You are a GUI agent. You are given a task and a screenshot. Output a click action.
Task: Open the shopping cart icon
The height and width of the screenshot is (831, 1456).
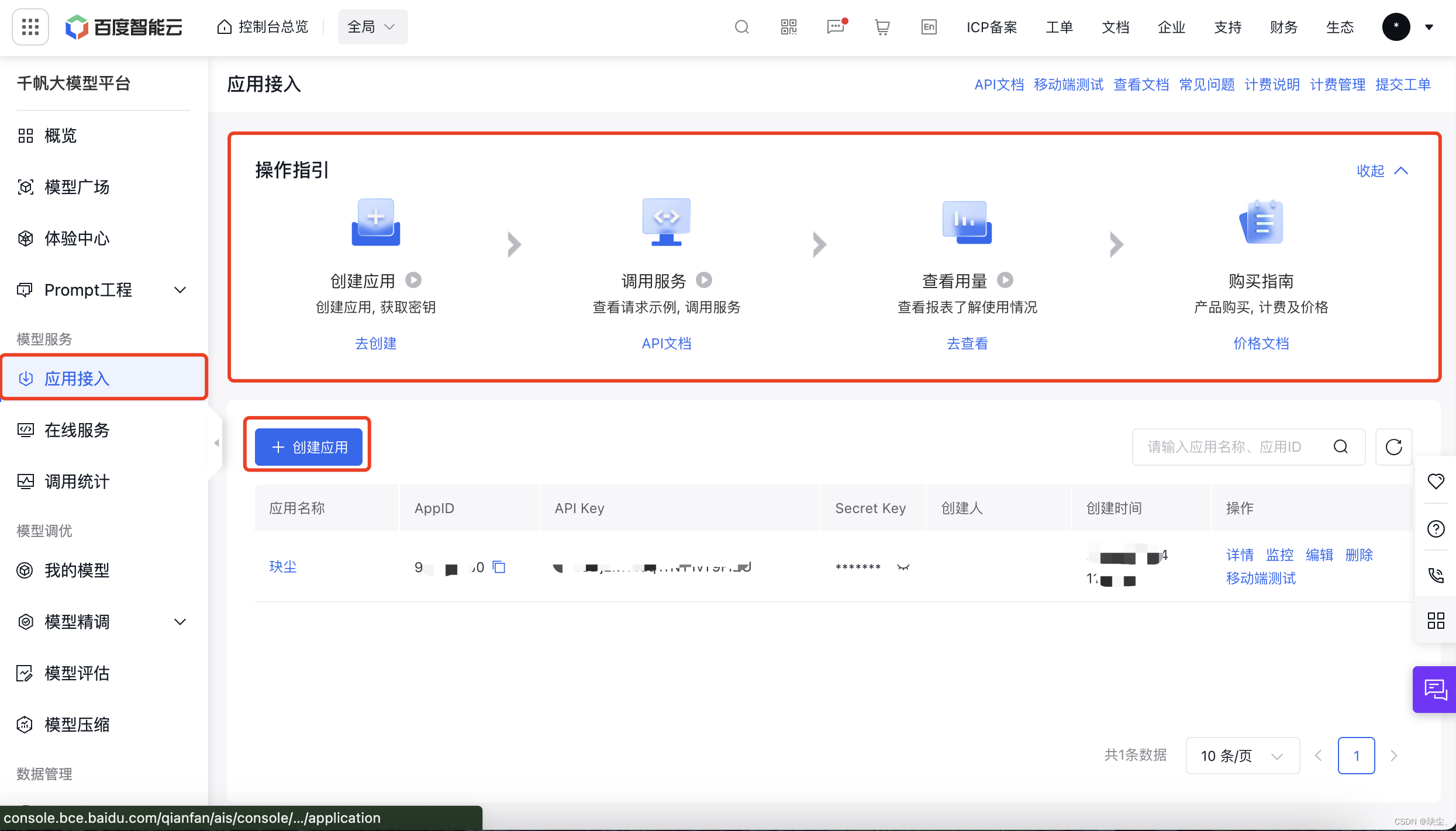pos(882,27)
